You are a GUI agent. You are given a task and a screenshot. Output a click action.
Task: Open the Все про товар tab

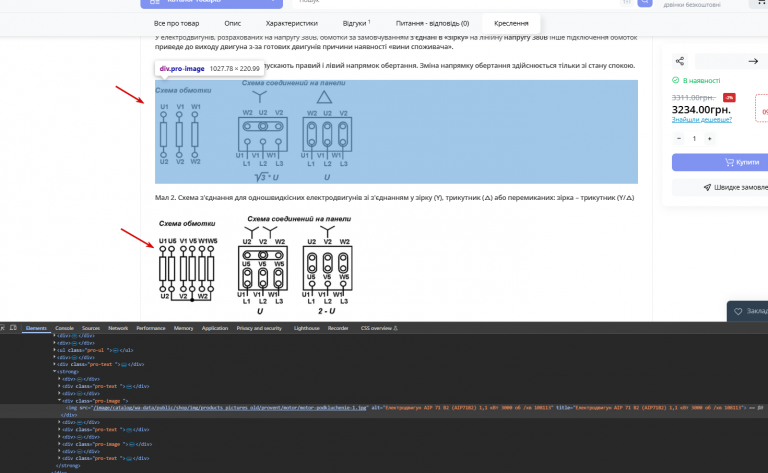click(176, 23)
